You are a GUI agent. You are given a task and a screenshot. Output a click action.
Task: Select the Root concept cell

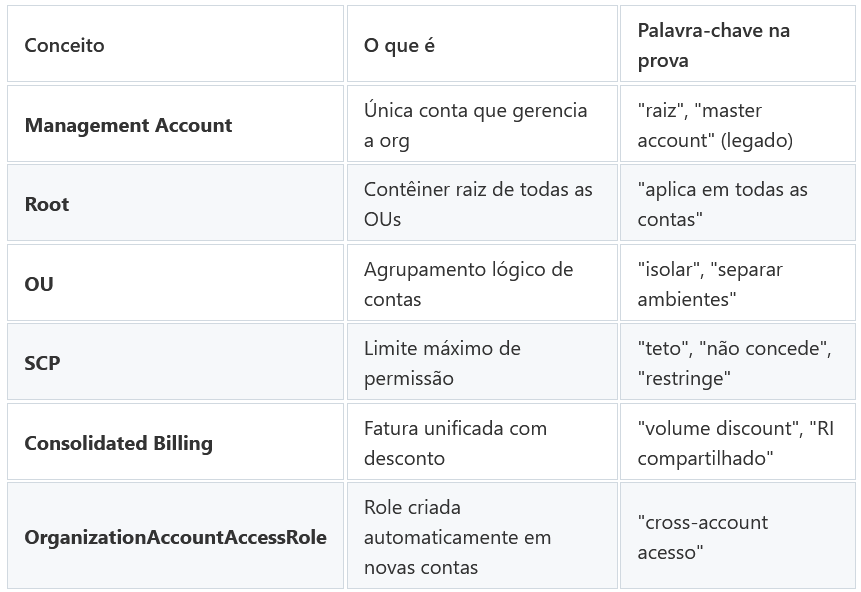coord(175,203)
